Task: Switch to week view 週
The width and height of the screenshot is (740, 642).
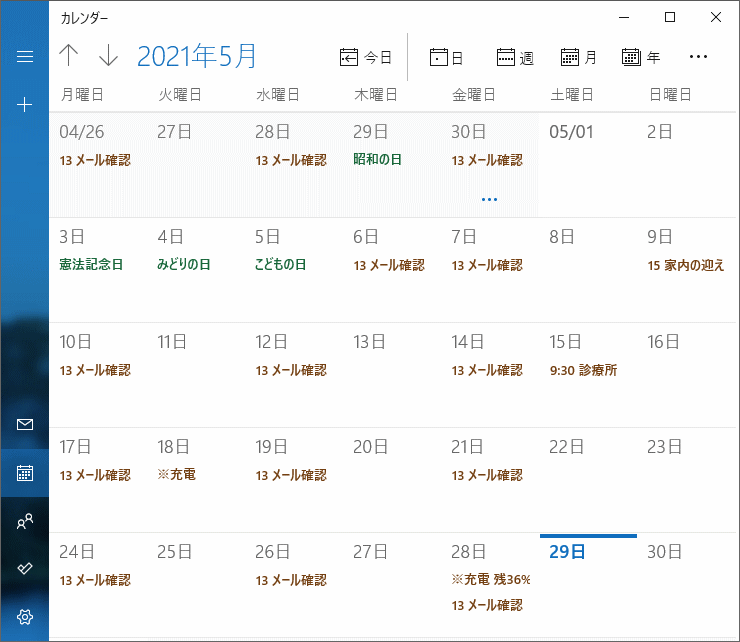Action: point(515,58)
